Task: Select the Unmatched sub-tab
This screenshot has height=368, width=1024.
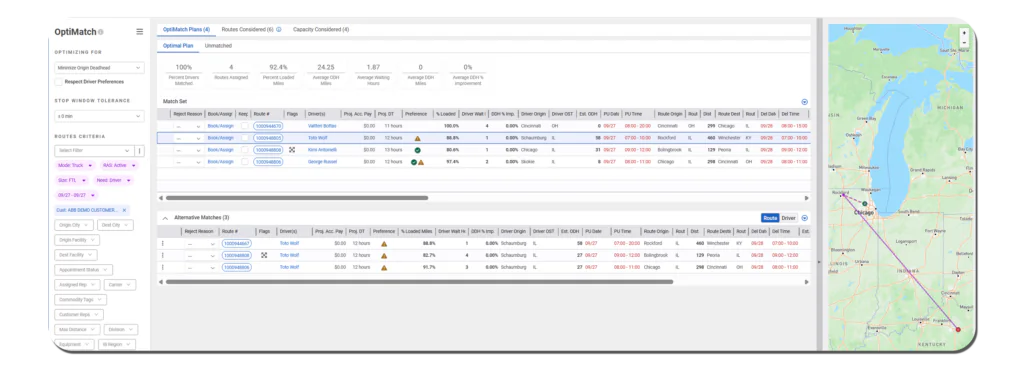Action: coord(218,46)
